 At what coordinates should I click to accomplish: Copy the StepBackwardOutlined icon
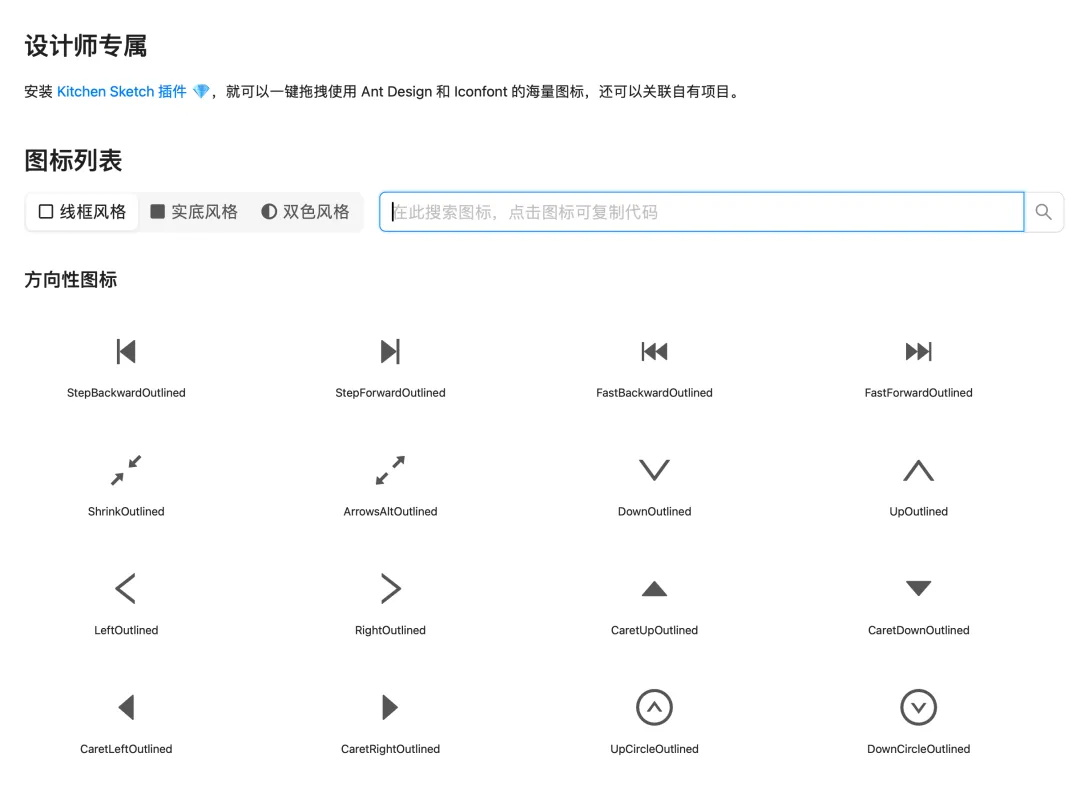click(x=126, y=351)
